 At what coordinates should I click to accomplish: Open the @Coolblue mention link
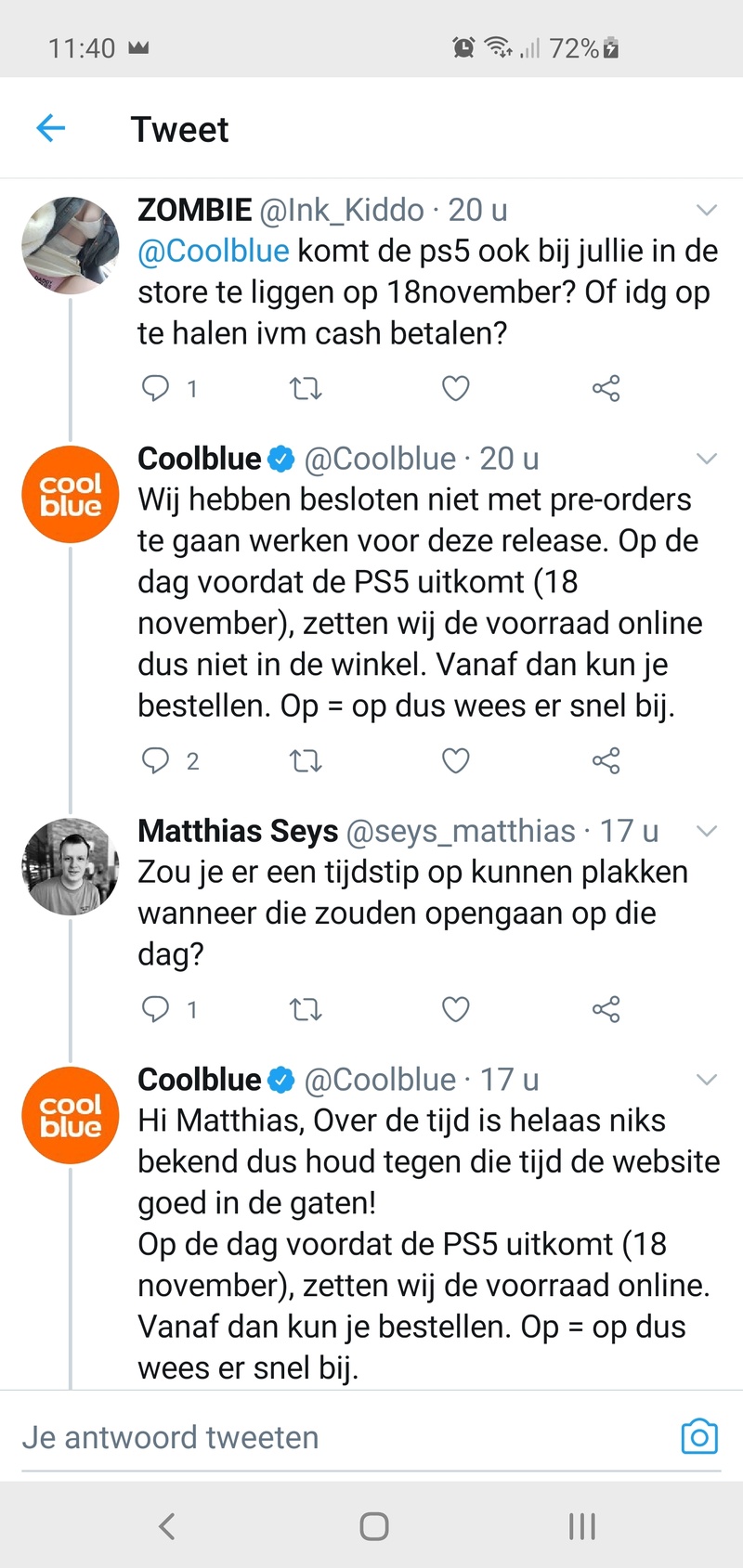(x=213, y=251)
